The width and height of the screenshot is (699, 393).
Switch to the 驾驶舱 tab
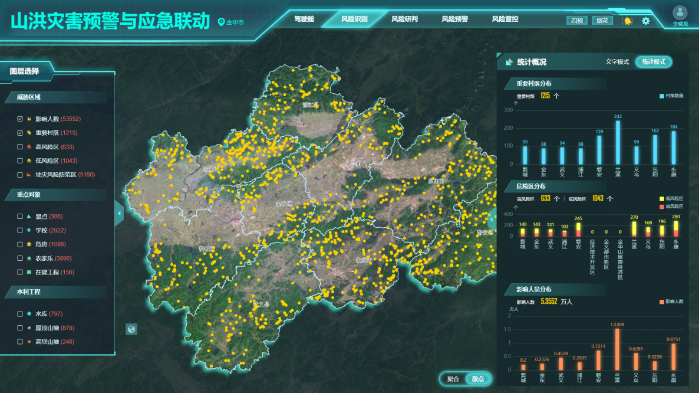[304, 19]
